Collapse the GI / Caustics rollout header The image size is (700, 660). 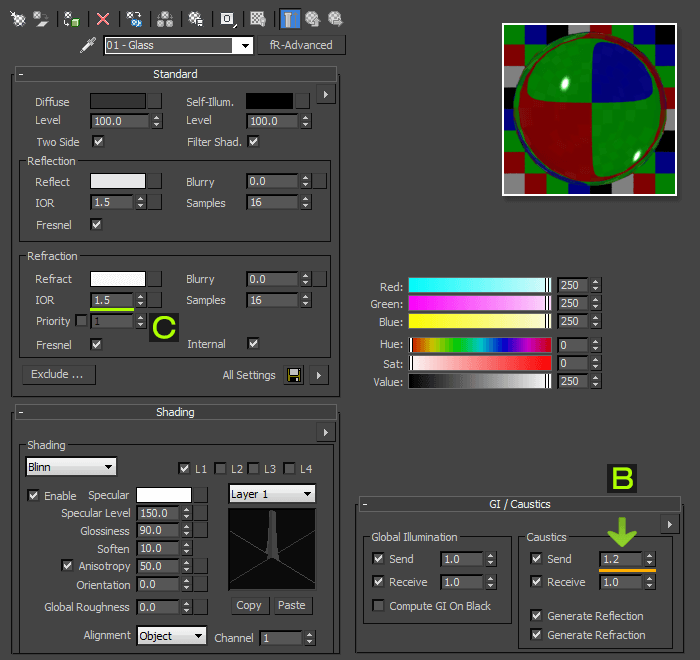click(520, 504)
